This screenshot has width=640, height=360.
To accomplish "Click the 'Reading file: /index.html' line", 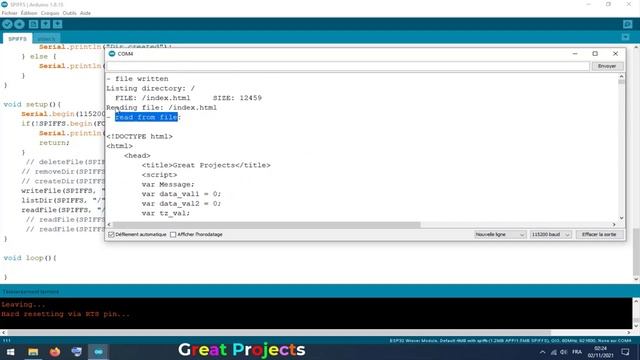I will click(162, 108).
